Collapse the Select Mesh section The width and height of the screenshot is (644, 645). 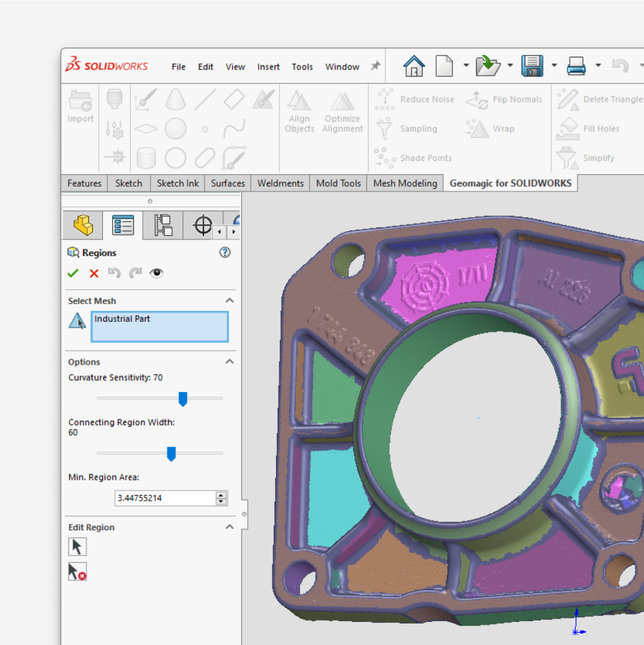click(229, 301)
